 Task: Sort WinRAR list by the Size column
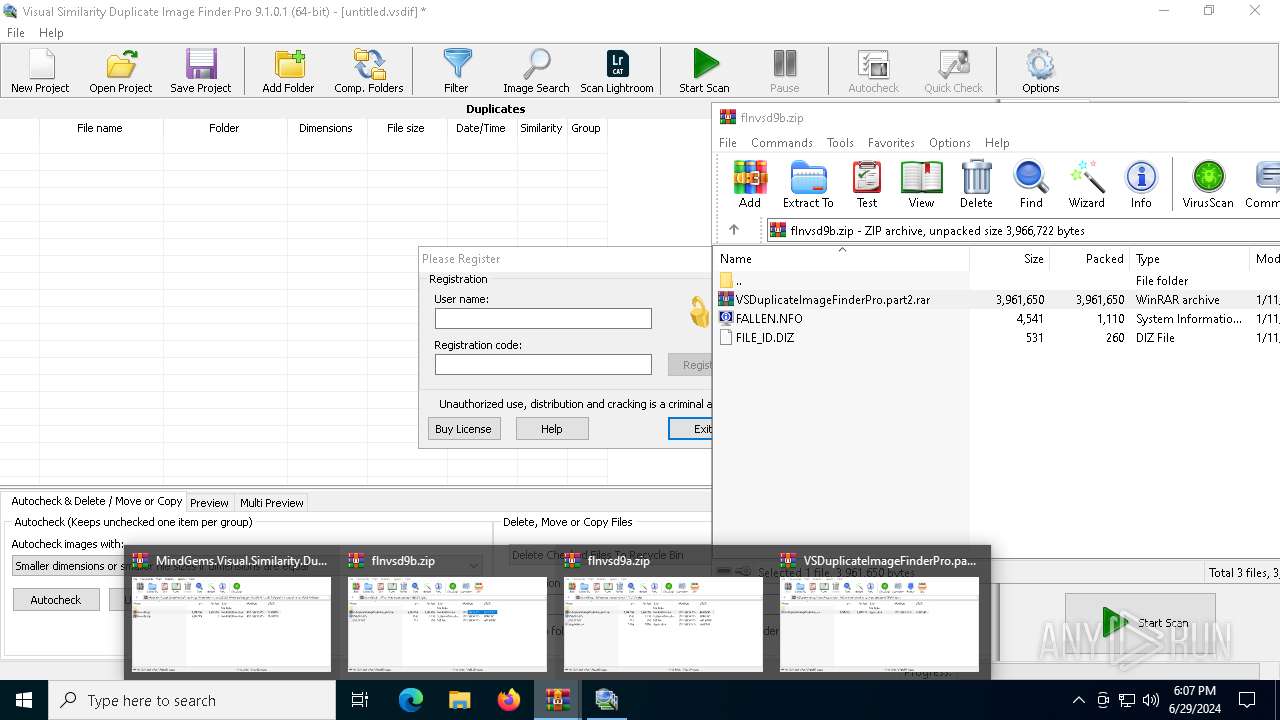[x=1009, y=258]
